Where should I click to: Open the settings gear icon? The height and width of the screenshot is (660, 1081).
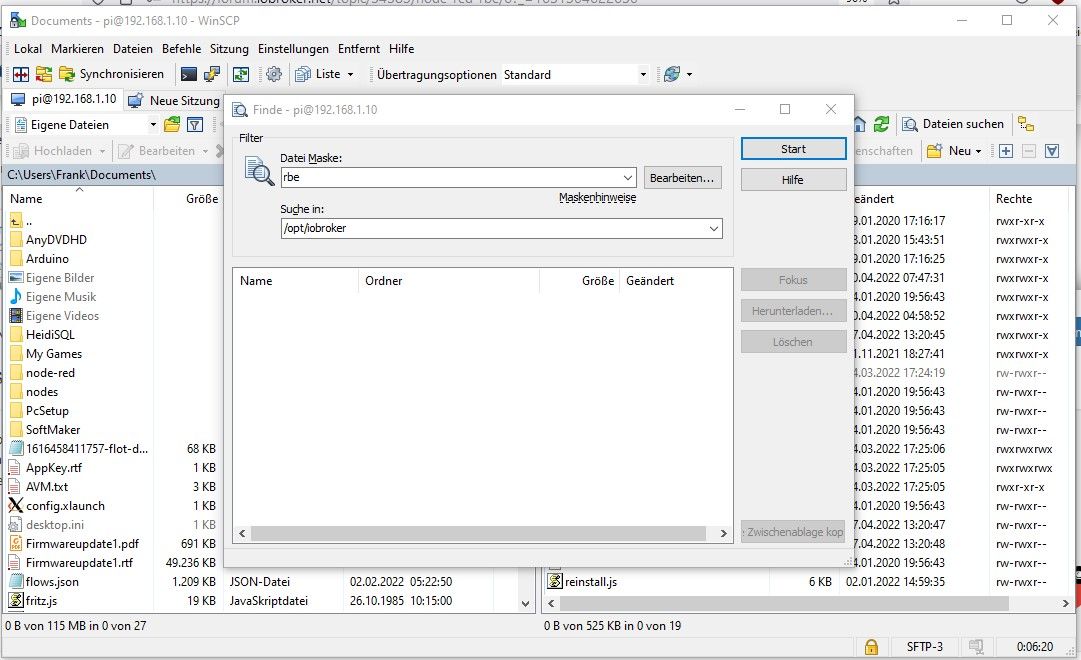274,74
